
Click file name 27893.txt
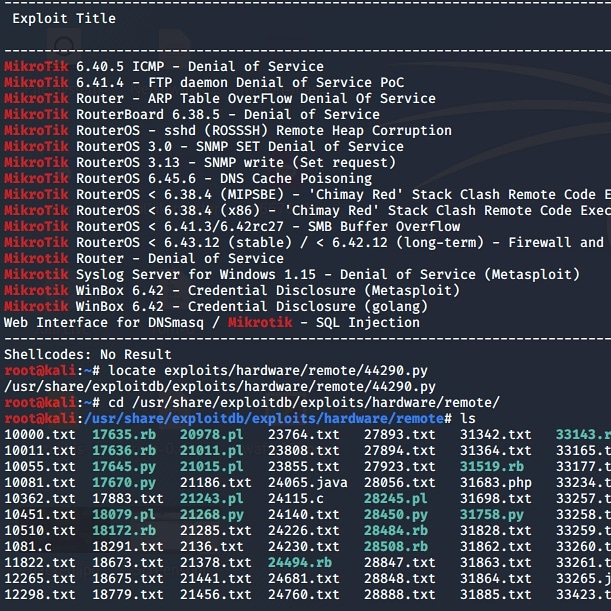399,434
